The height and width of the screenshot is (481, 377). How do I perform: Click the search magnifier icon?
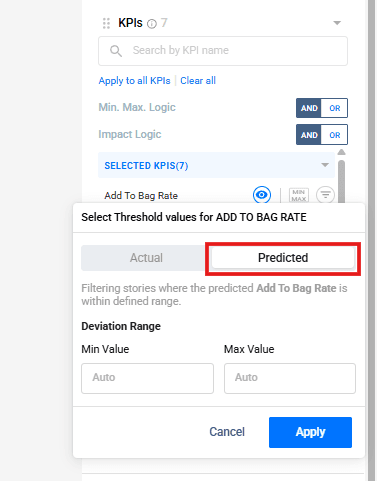pos(116,51)
